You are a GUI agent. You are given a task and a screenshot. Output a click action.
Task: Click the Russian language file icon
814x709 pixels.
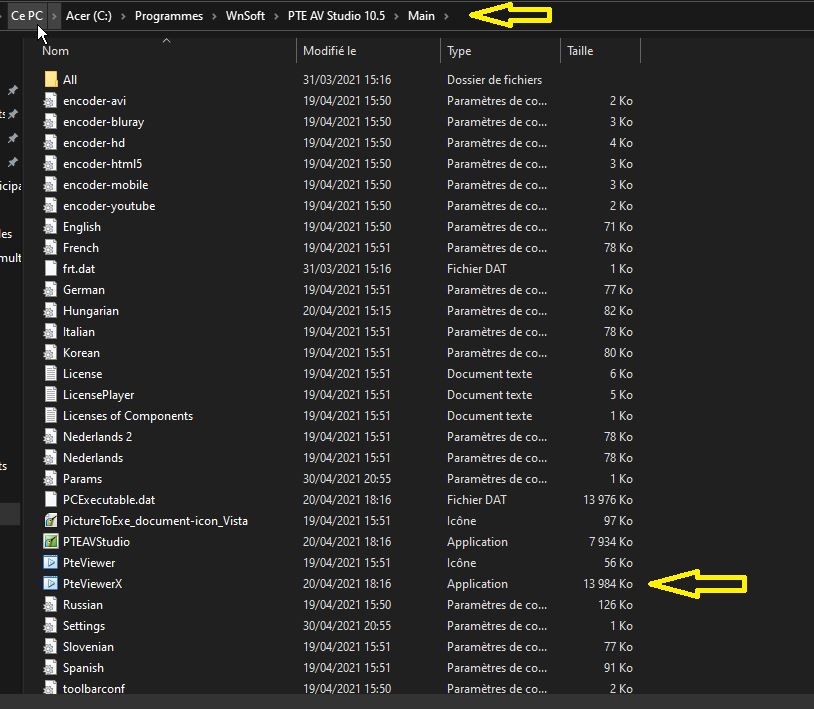pyautogui.click(x=50, y=605)
